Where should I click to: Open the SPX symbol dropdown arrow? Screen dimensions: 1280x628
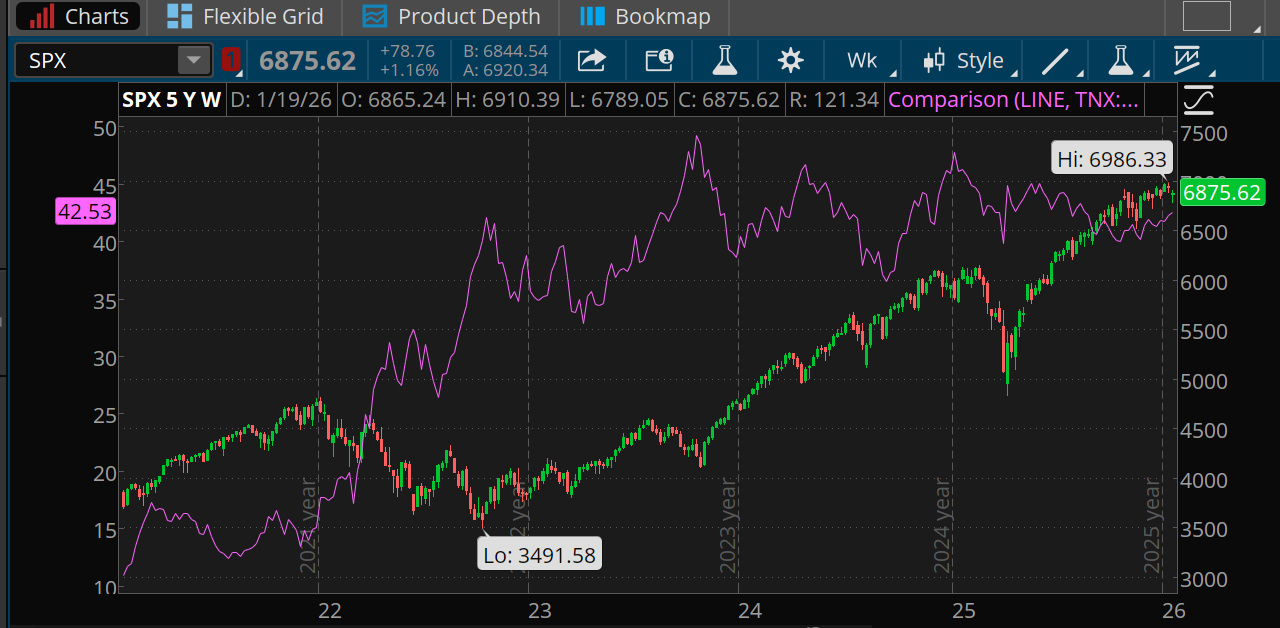(x=194, y=60)
